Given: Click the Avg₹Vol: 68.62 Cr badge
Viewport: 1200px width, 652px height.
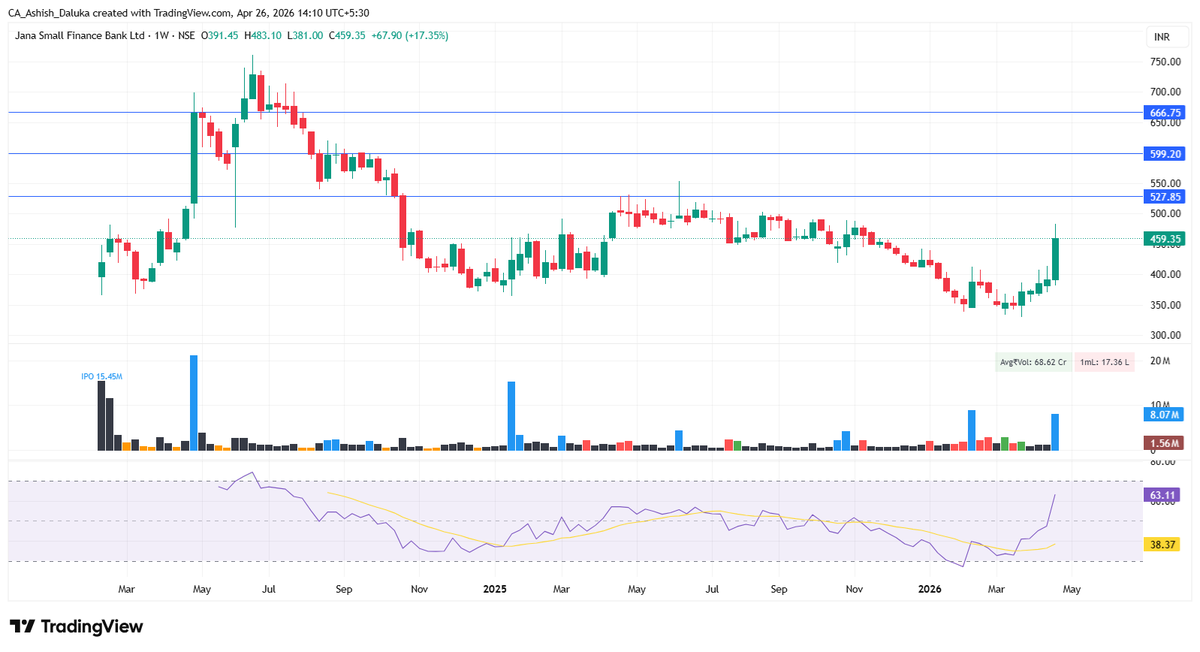Looking at the screenshot, I should (1033, 362).
